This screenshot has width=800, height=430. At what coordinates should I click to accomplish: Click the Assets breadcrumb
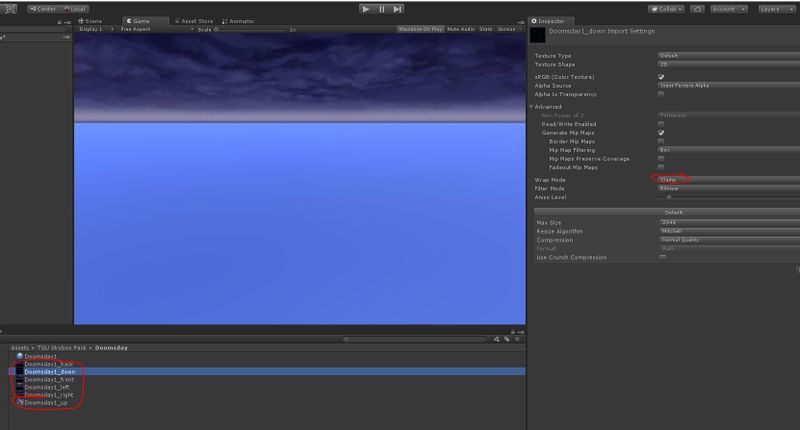click(x=20, y=348)
